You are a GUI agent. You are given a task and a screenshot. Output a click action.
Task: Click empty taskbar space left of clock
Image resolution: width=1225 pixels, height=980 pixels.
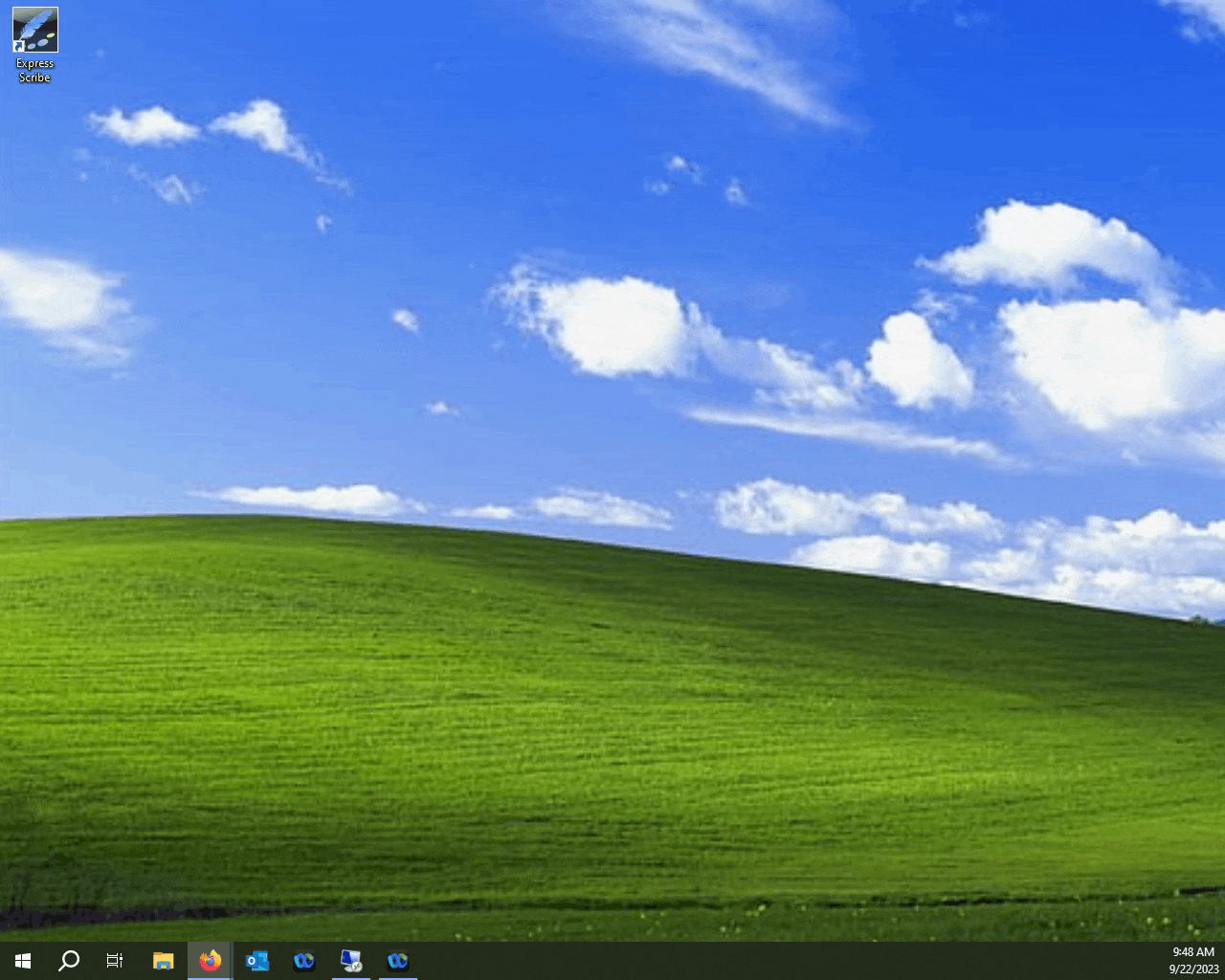pos(766,960)
